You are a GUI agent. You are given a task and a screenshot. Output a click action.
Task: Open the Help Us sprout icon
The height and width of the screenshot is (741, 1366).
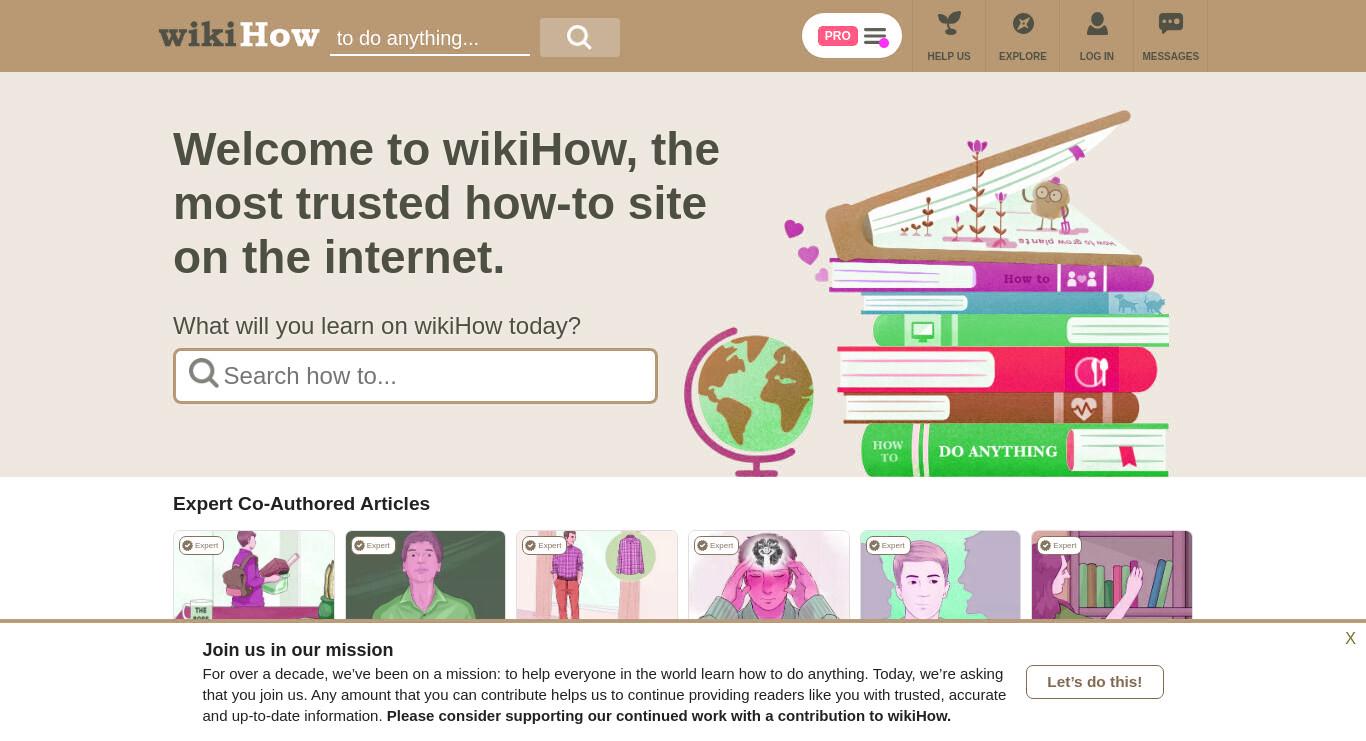949,24
